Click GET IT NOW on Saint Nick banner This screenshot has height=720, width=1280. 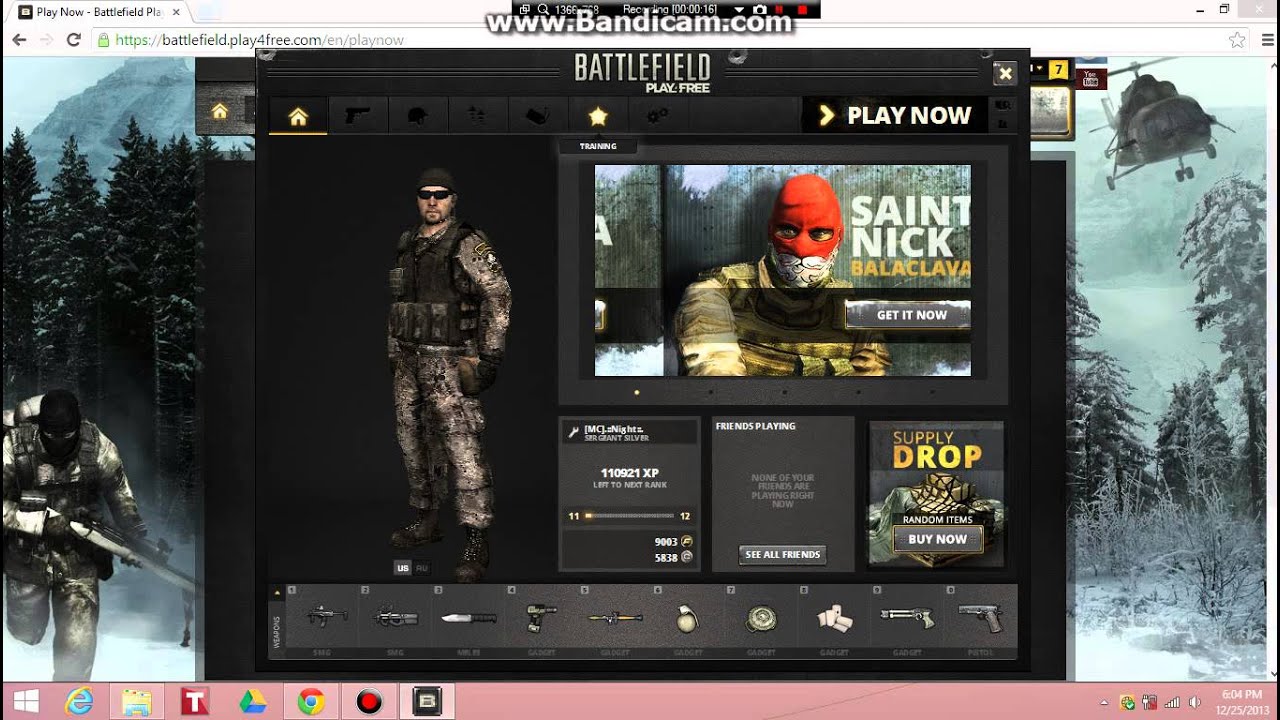point(910,315)
